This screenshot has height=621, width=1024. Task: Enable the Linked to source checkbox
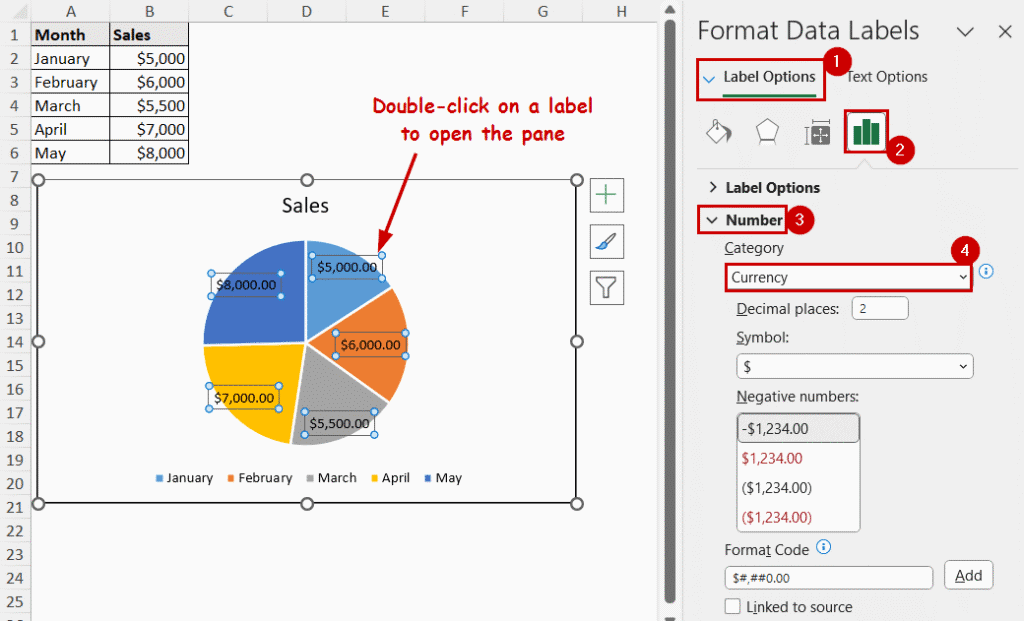734,606
